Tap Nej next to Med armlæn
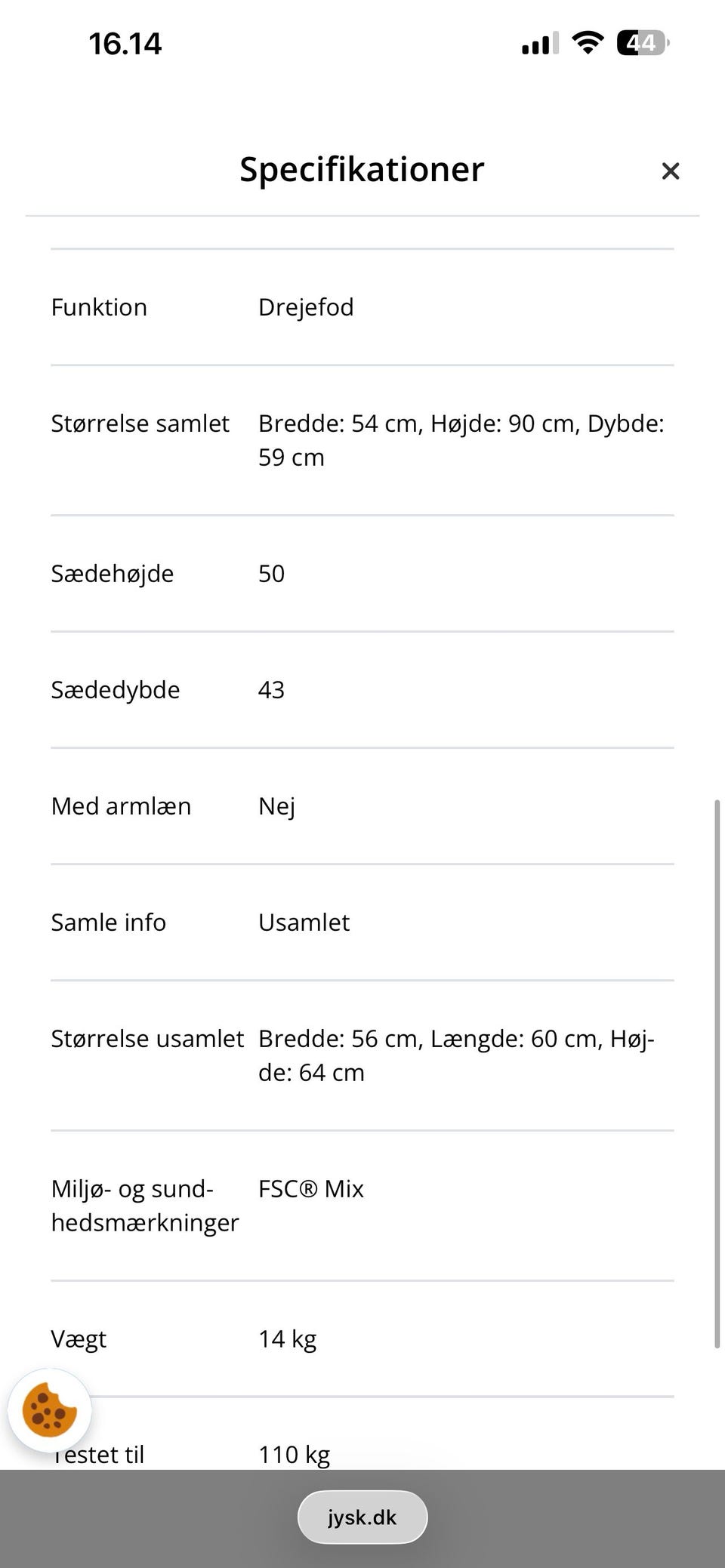725x1568 pixels. point(276,806)
